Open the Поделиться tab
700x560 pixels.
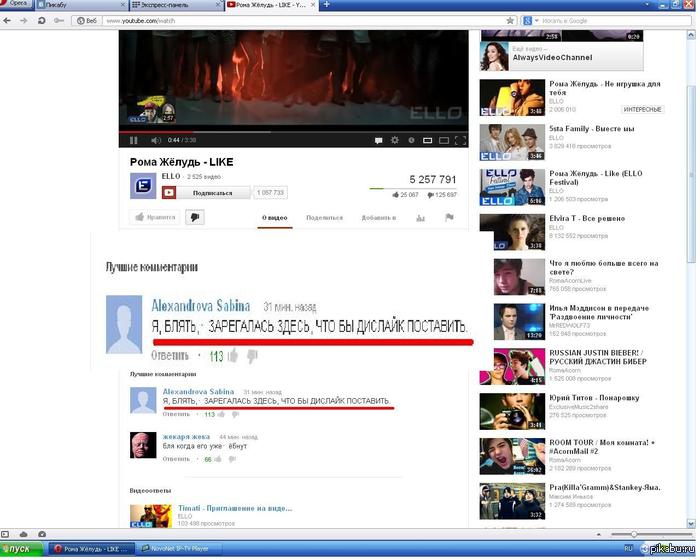(325, 218)
